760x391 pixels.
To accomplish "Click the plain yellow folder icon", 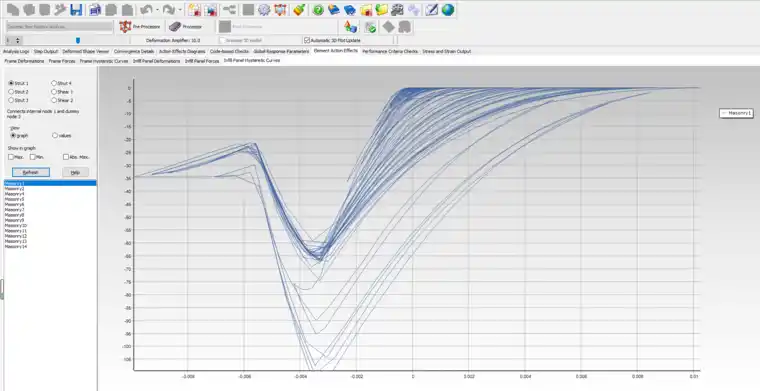I will pos(382,9).
